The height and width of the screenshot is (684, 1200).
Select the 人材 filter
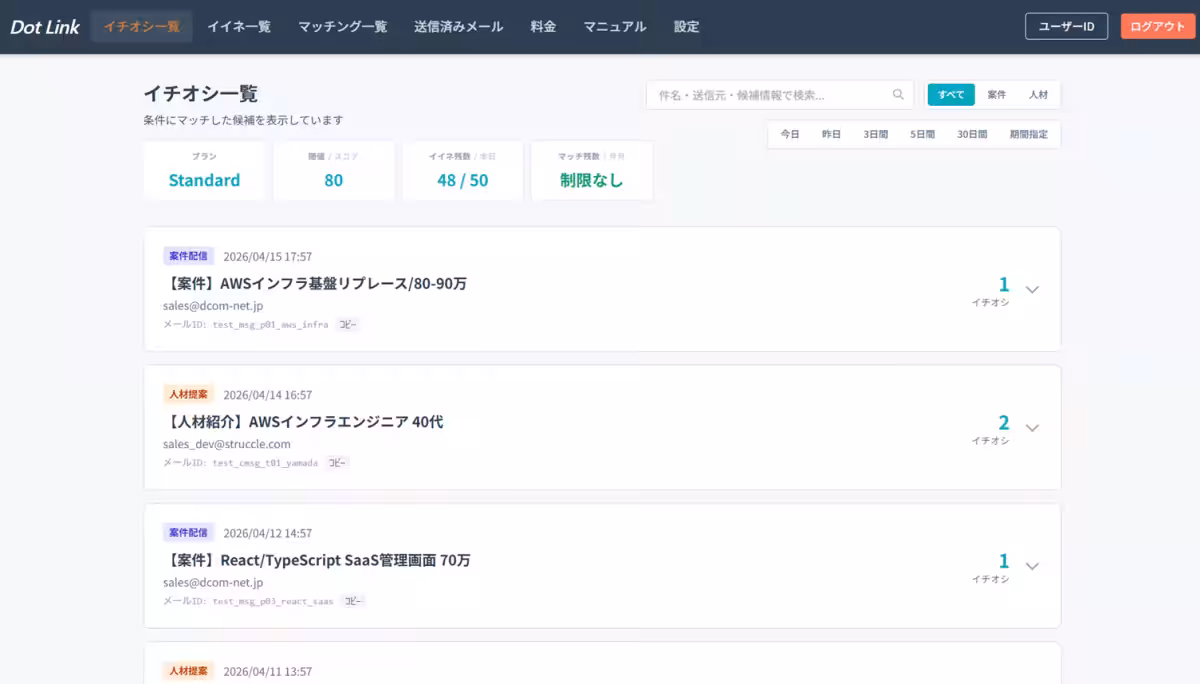[1038, 95]
